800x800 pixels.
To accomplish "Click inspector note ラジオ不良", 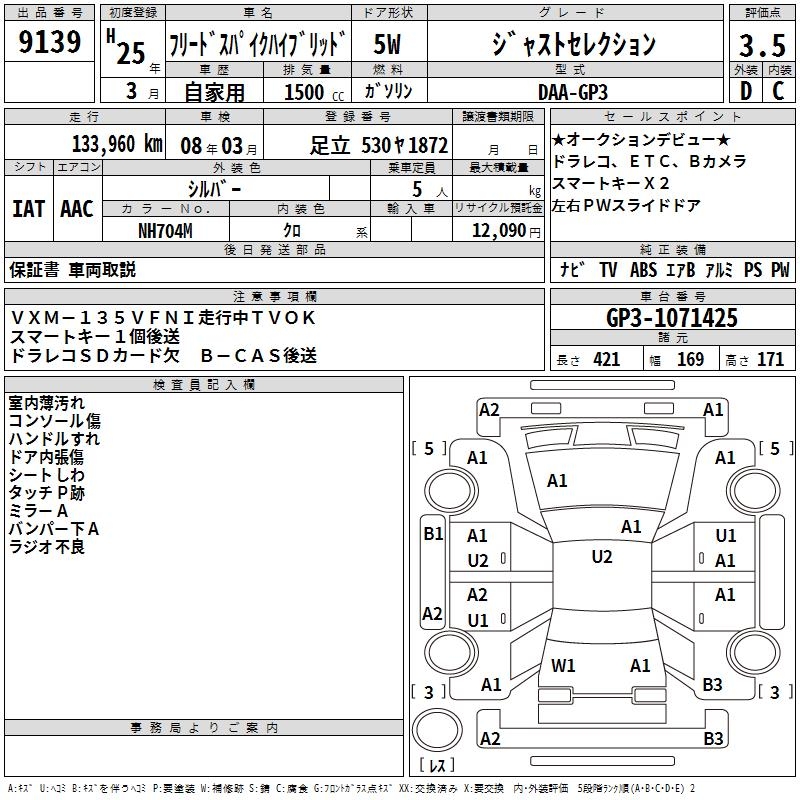I will click(46, 547).
